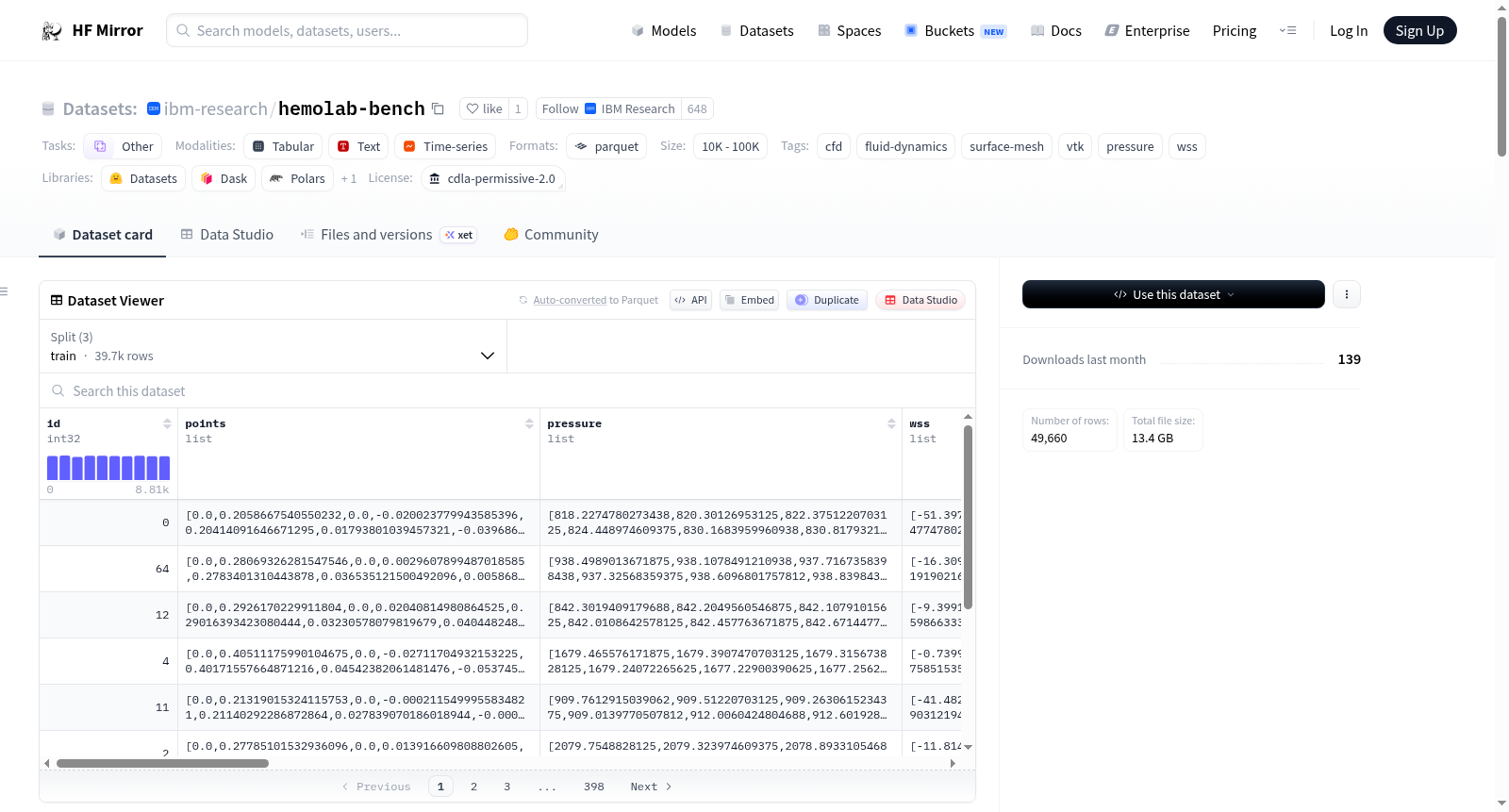Screen dimensions: 1509x812
Task: Click the magnifier icon in the top search bar
Action: 183,31
